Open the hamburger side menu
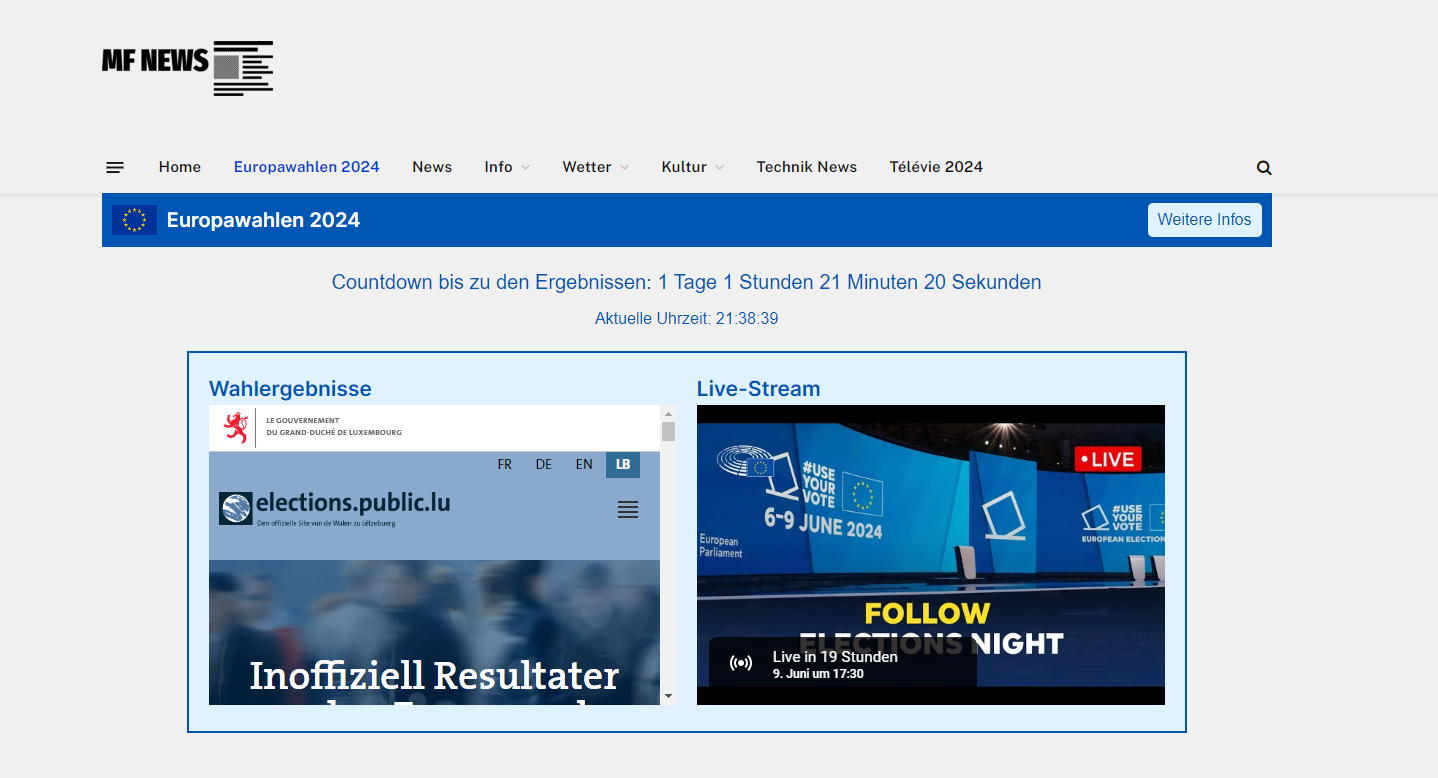 (115, 168)
